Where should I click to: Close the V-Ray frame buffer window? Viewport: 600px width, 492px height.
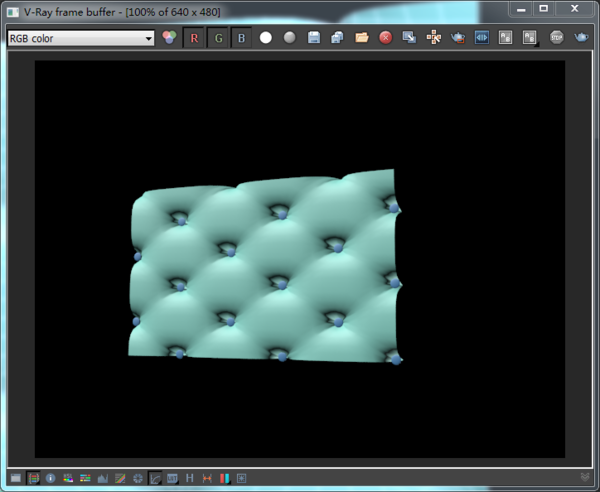click(574, 8)
